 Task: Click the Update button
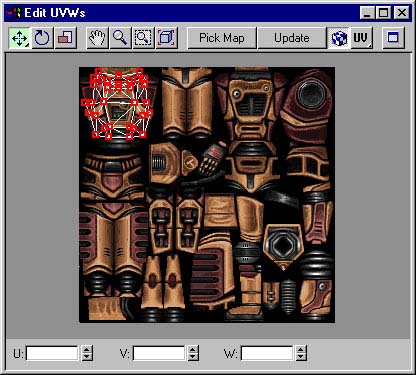point(292,38)
